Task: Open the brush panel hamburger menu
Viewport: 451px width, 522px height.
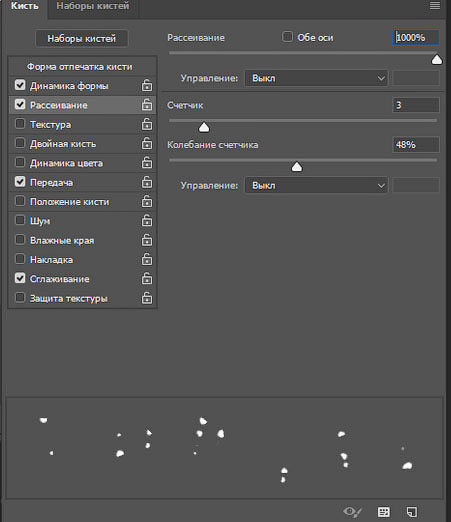Action: tap(435, 6)
